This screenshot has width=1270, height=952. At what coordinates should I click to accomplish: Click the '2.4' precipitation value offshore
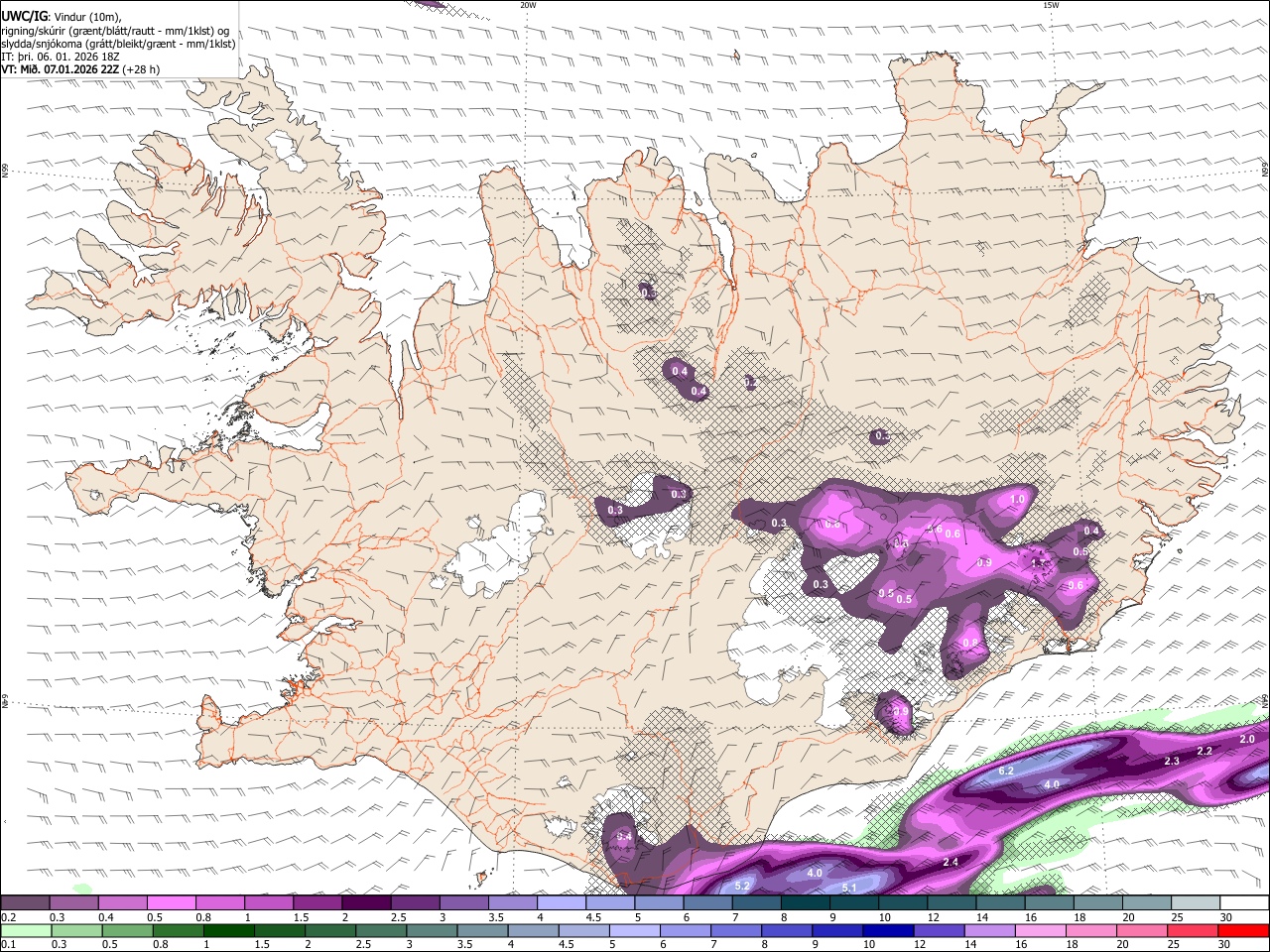[x=951, y=862]
